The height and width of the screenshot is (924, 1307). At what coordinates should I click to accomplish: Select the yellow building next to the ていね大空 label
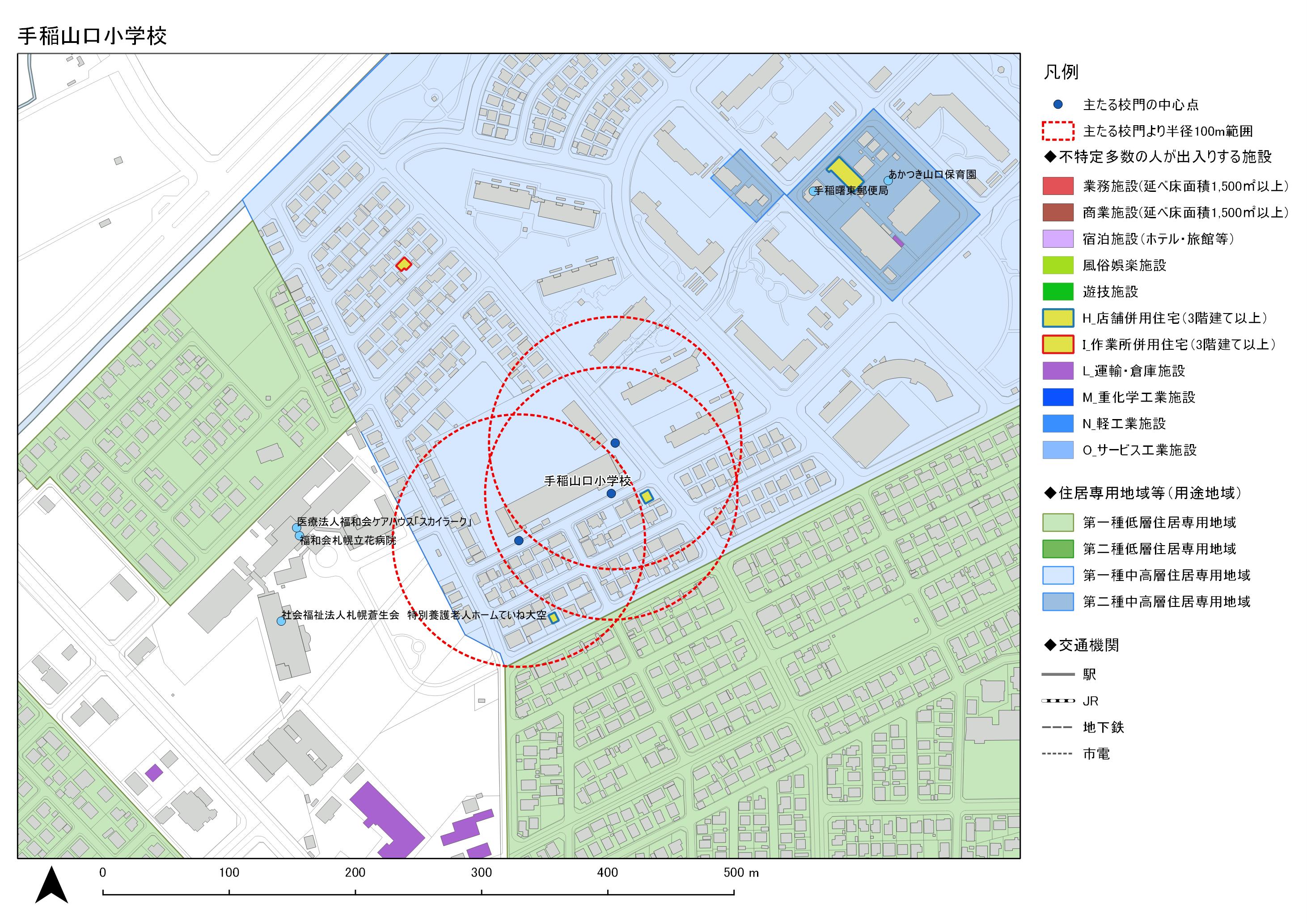point(553,618)
